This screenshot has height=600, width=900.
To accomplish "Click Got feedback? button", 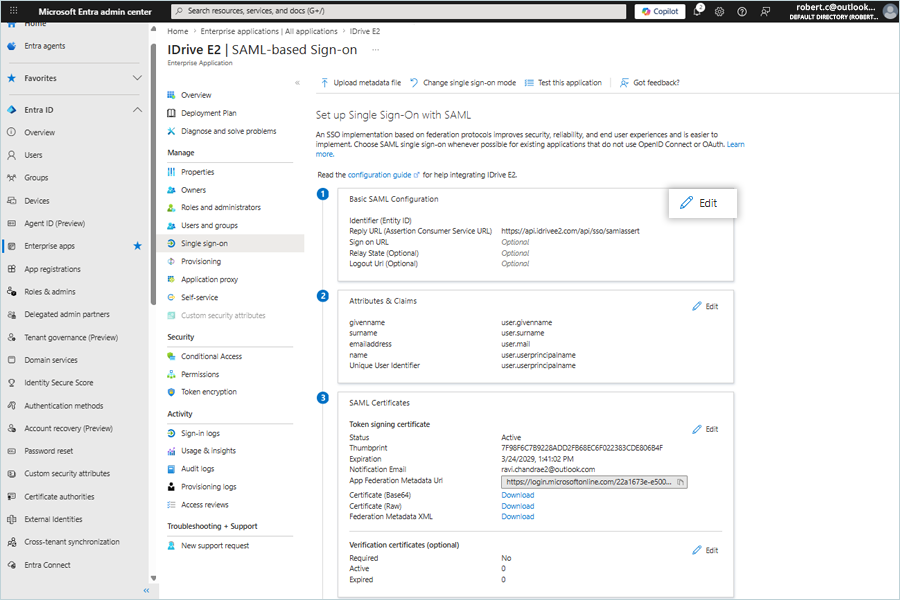I will (x=649, y=83).
